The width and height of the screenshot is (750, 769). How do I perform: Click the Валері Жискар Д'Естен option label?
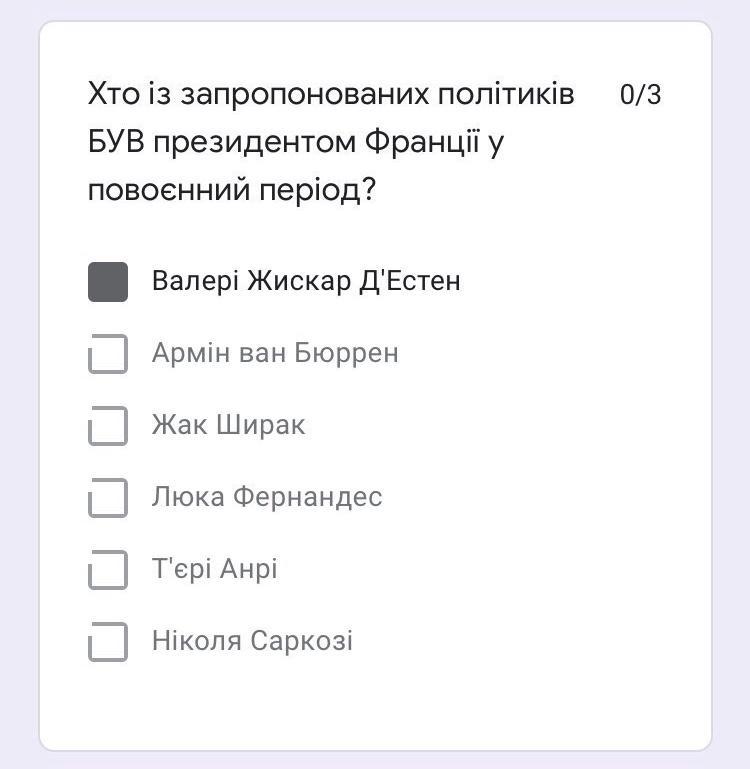pos(306,282)
